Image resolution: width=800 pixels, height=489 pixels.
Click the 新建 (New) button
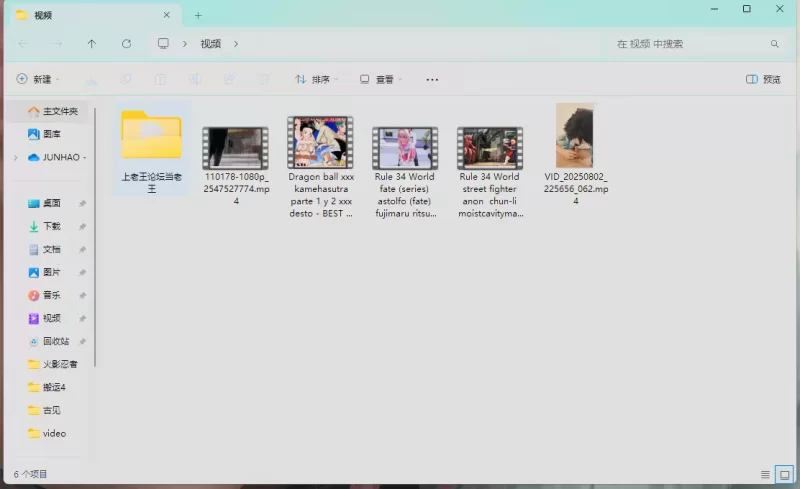pyautogui.click(x=37, y=79)
